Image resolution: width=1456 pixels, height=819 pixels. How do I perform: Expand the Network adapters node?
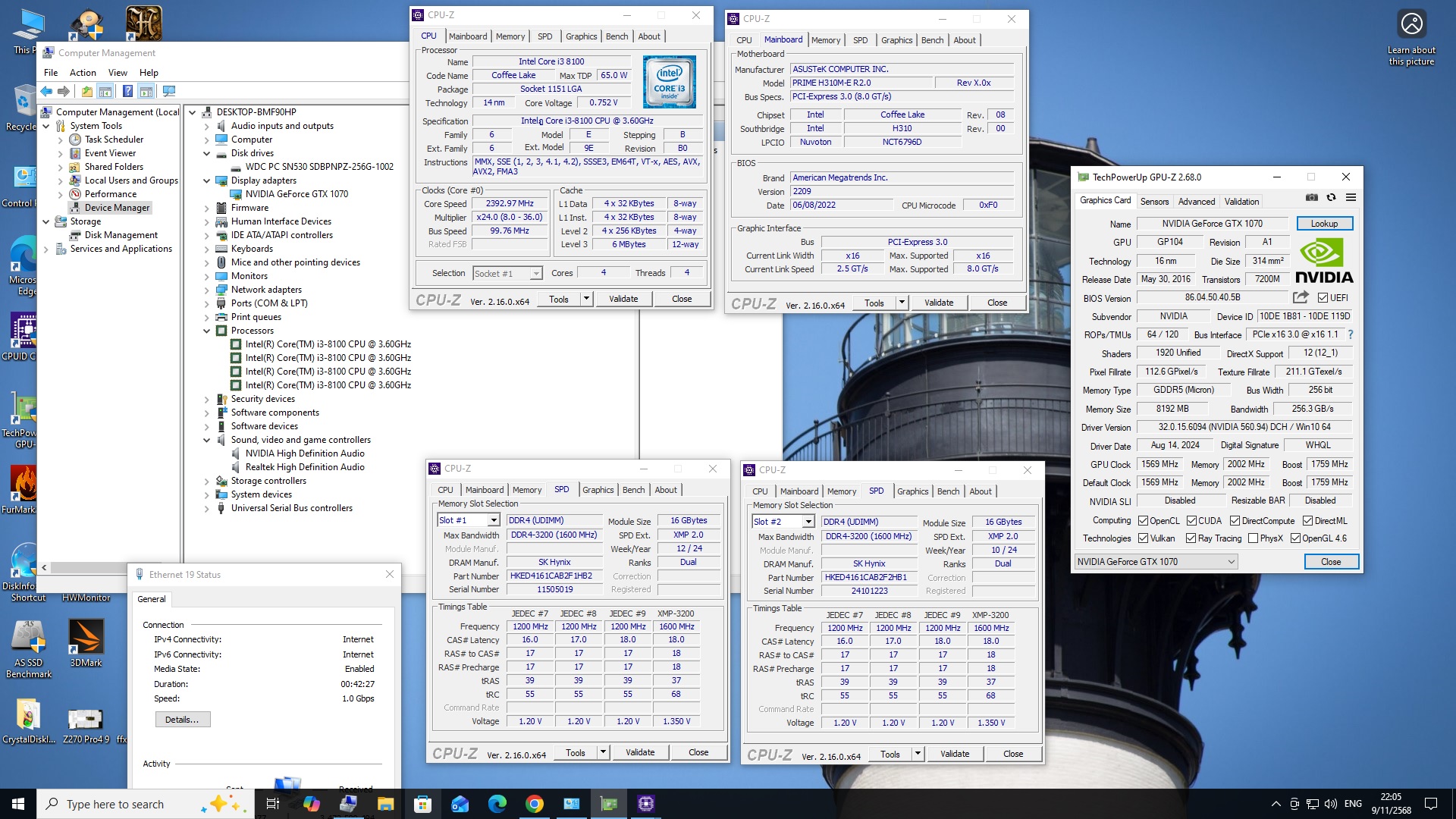206,290
